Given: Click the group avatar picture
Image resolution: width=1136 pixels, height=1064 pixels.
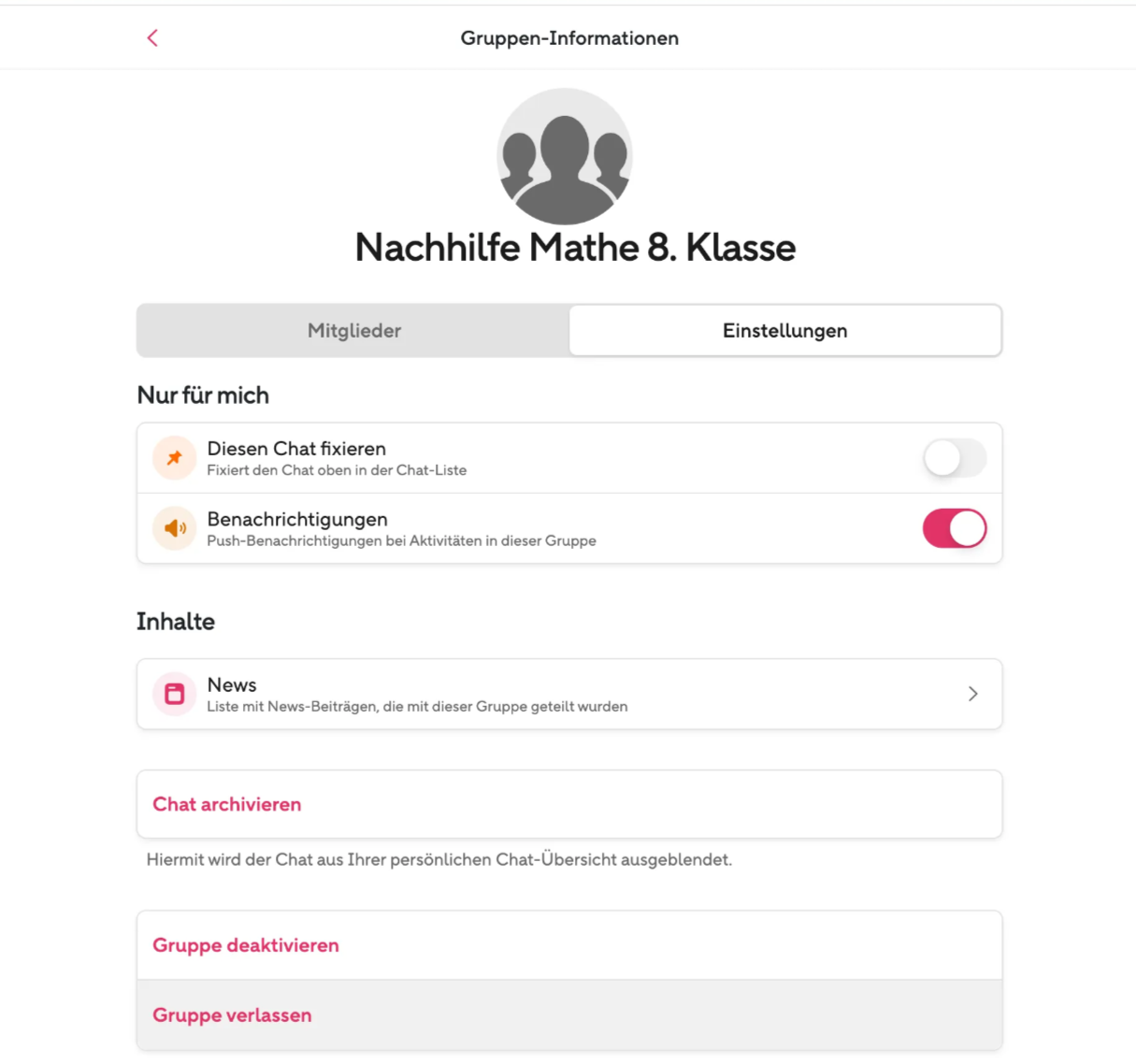Looking at the screenshot, I should pyautogui.click(x=565, y=156).
